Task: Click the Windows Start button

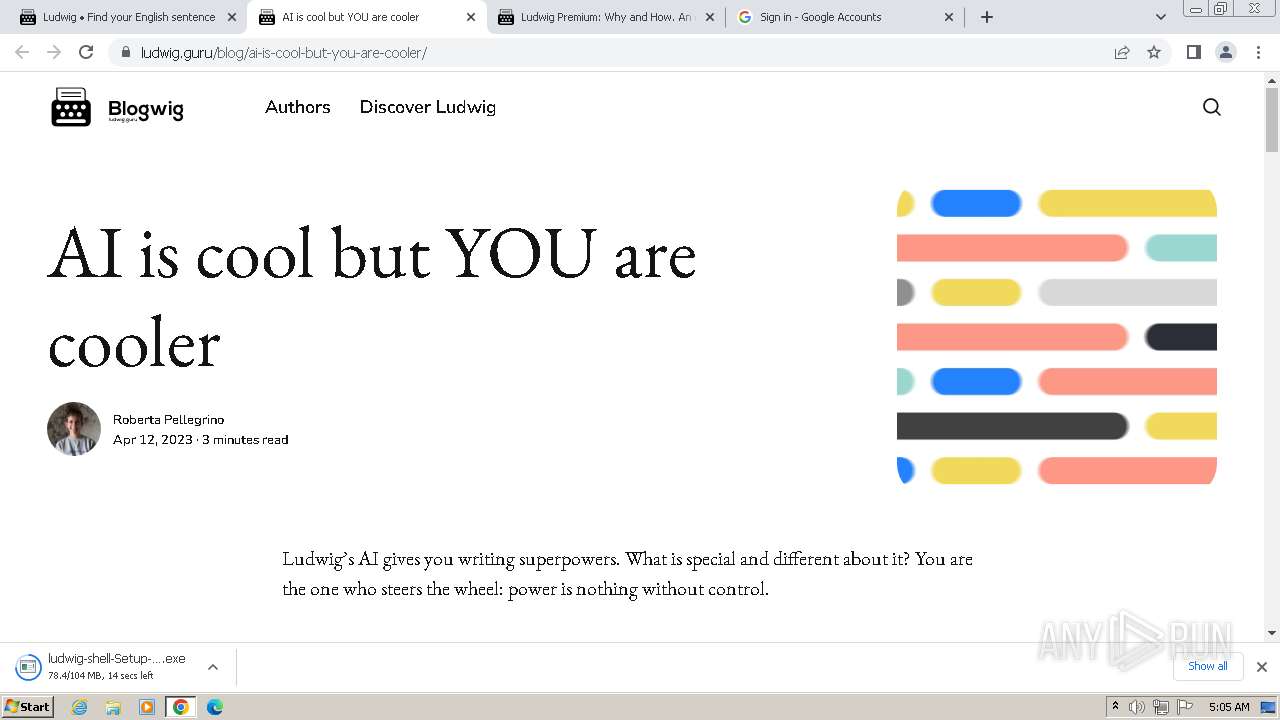Action: [x=27, y=707]
